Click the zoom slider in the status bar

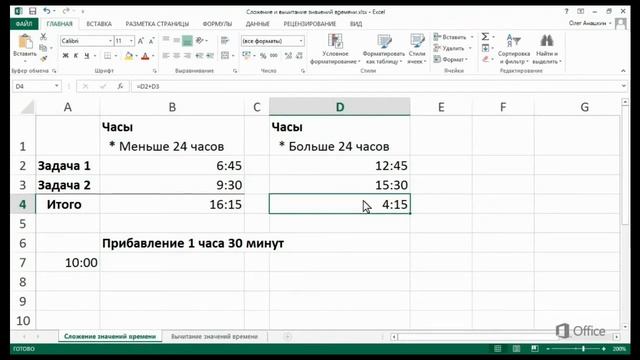576,349
